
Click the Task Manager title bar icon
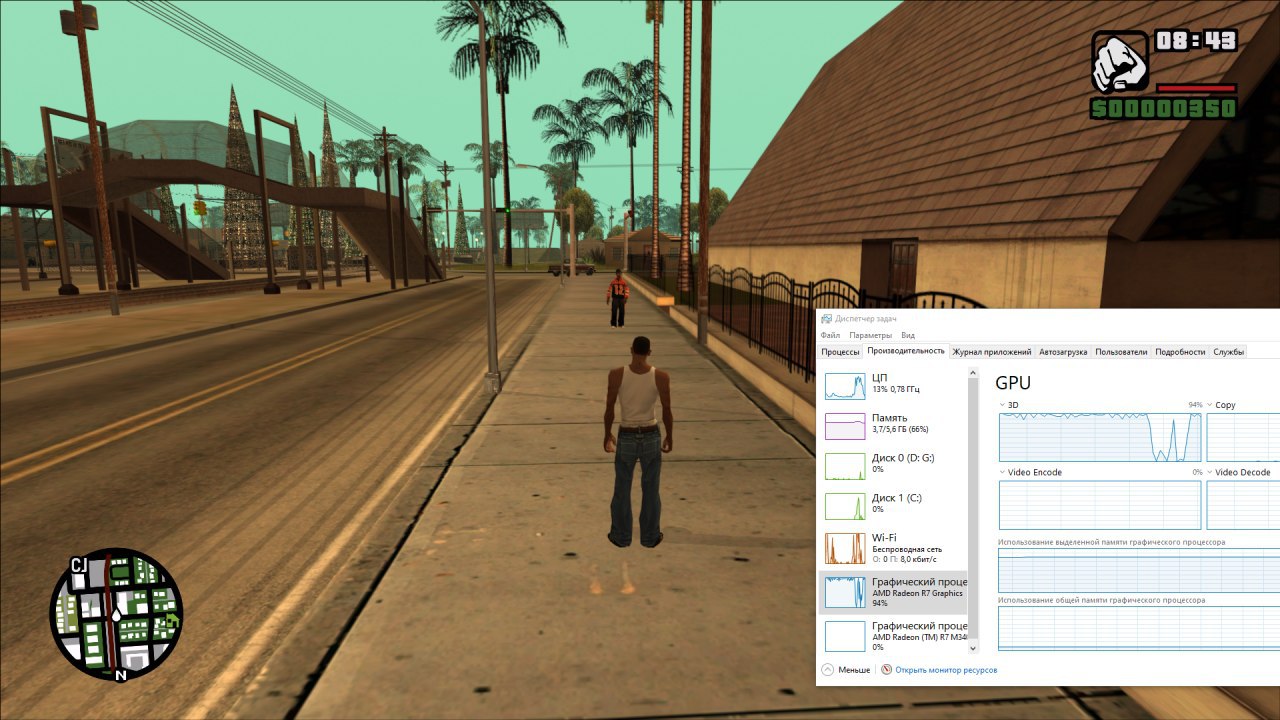click(827, 319)
